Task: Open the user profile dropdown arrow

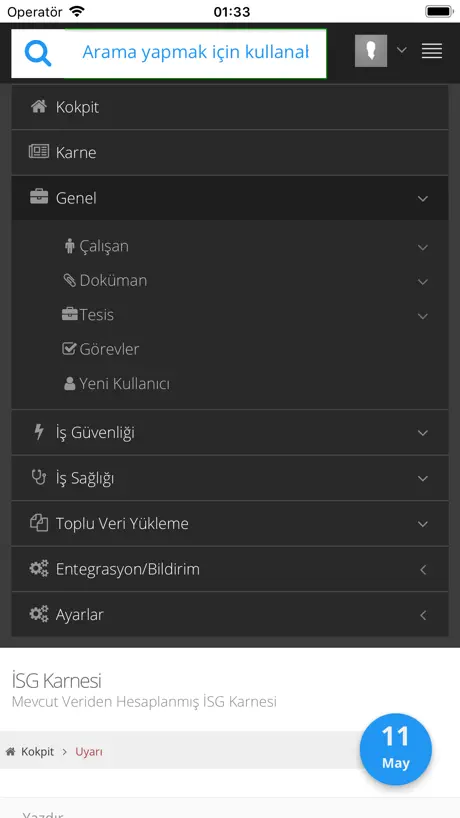Action: (x=402, y=50)
